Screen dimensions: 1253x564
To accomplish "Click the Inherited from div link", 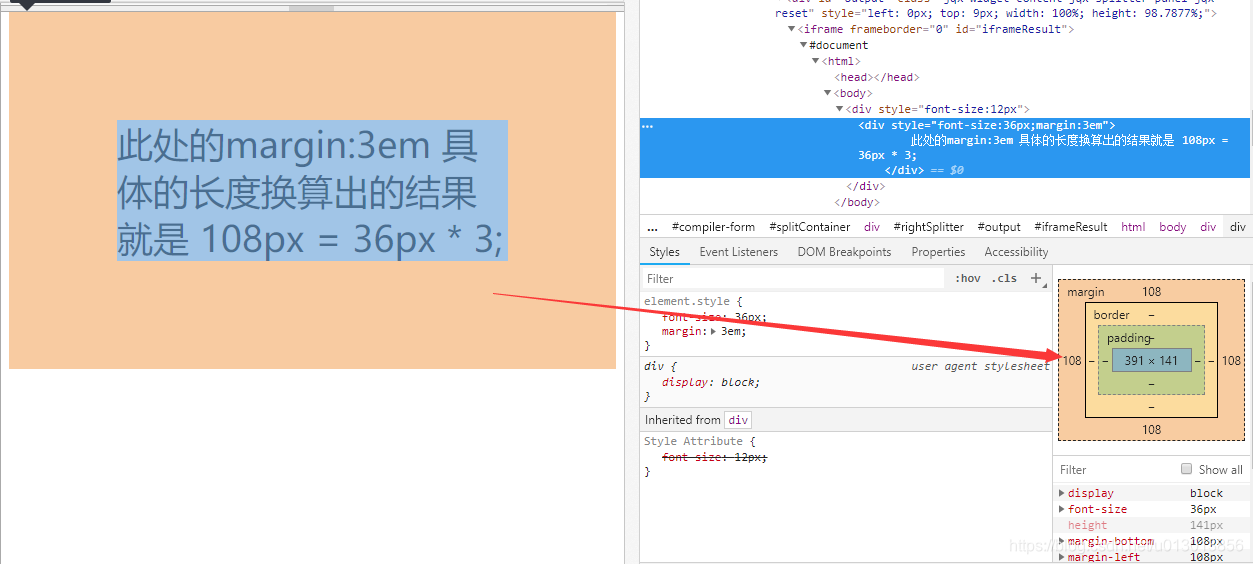I will coord(738,420).
